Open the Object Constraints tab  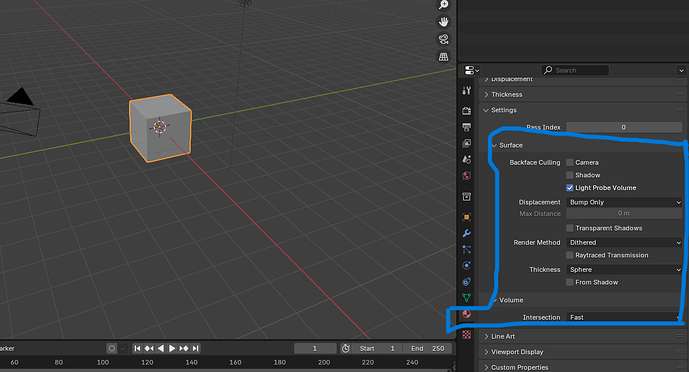pos(467,282)
